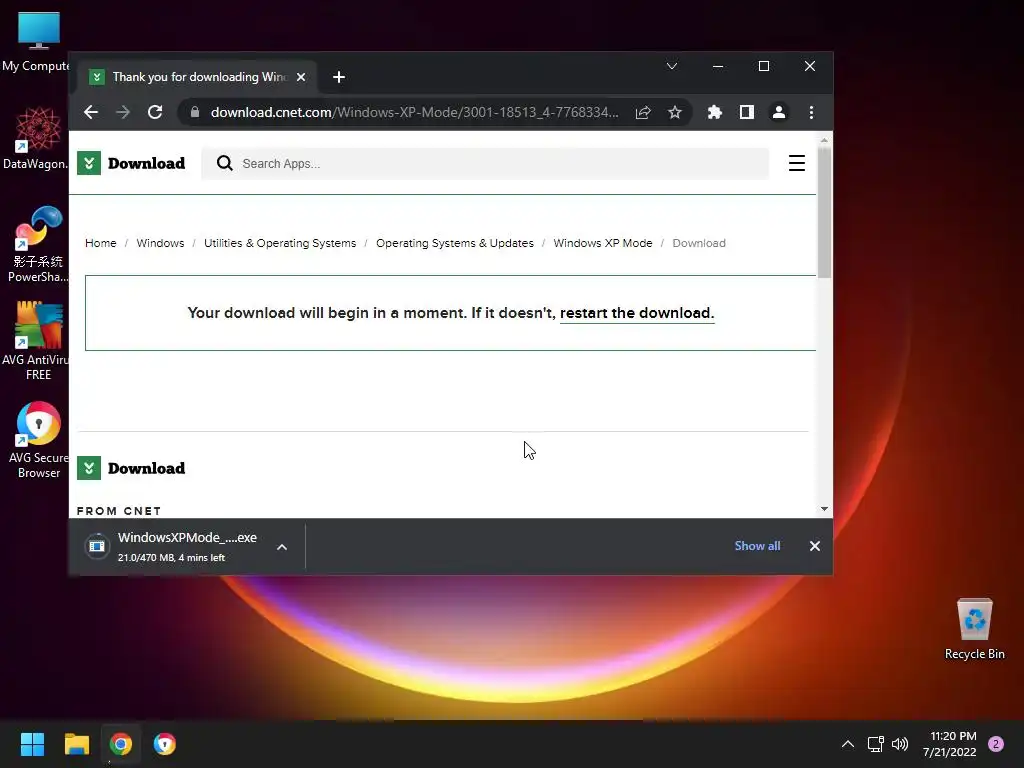Open 'Windows XP Mode' breadcrumb
This screenshot has width=1024, height=768.
pos(603,243)
